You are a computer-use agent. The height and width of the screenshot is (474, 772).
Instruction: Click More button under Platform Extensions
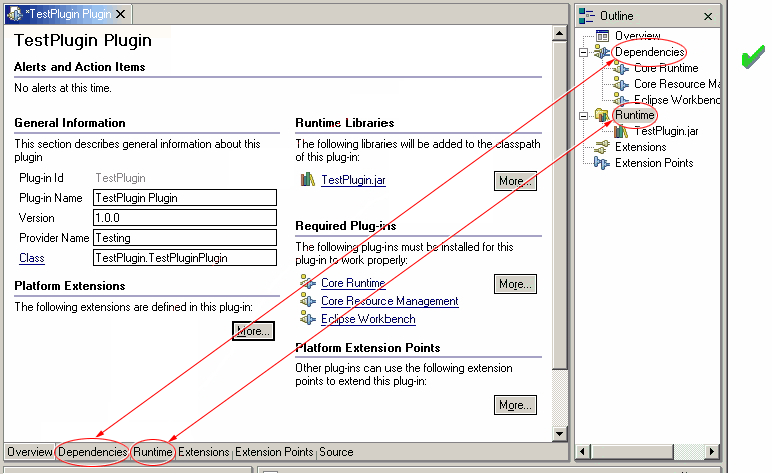pyautogui.click(x=253, y=331)
